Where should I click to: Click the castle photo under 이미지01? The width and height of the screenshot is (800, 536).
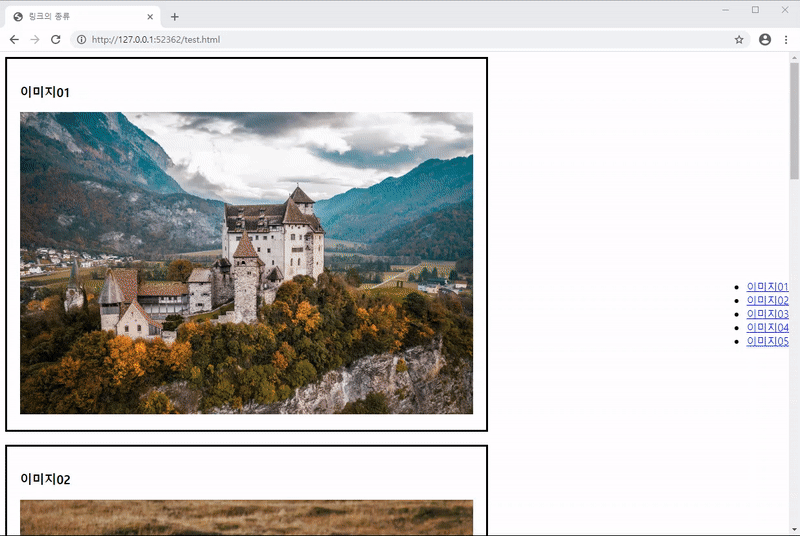tap(246, 263)
